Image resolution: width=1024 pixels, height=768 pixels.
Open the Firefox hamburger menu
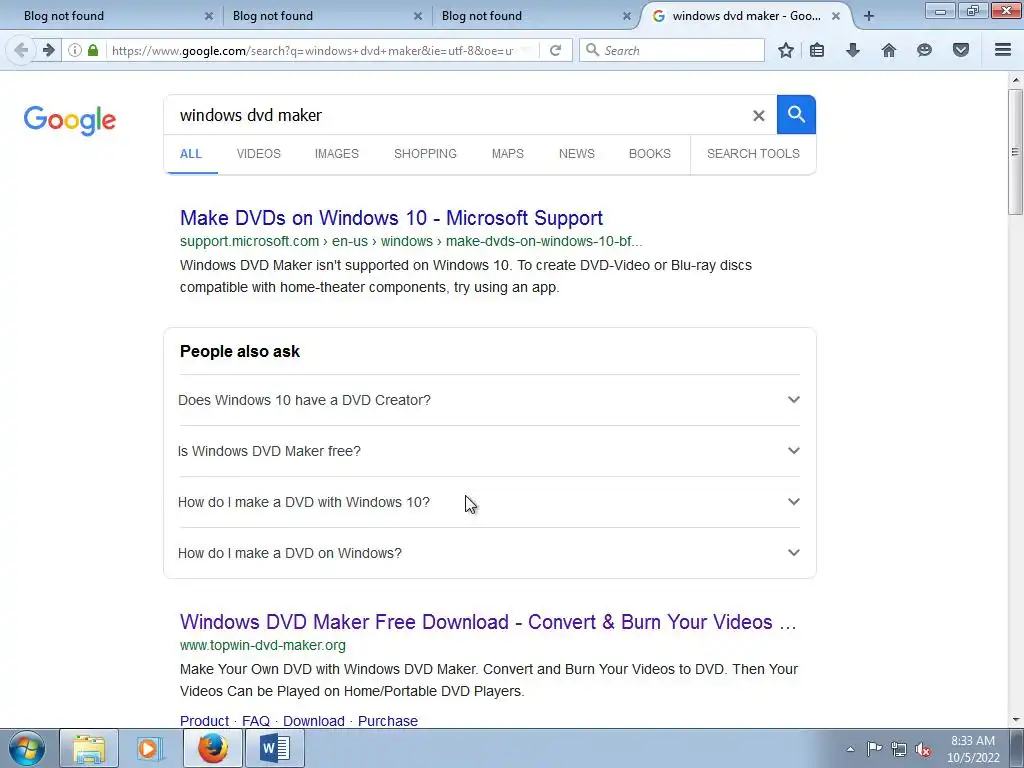pyautogui.click(x=1003, y=50)
